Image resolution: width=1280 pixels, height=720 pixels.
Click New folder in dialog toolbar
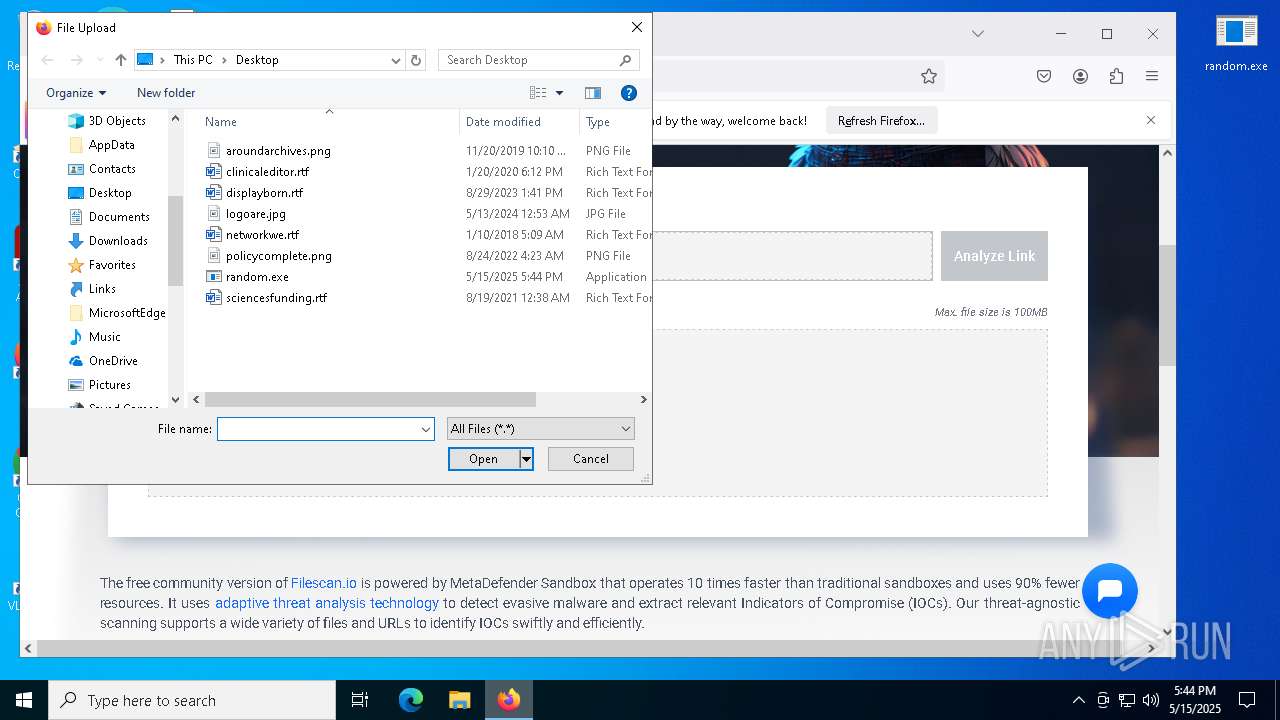pos(166,93)
